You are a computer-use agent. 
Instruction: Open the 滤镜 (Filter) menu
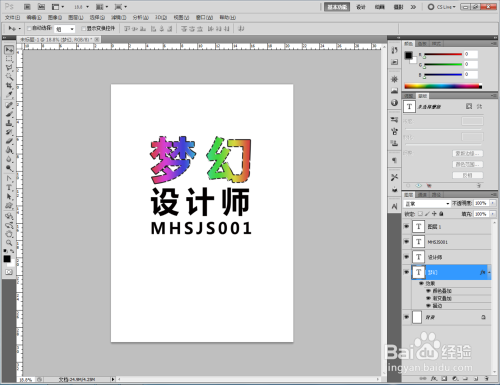click(118, 18)
